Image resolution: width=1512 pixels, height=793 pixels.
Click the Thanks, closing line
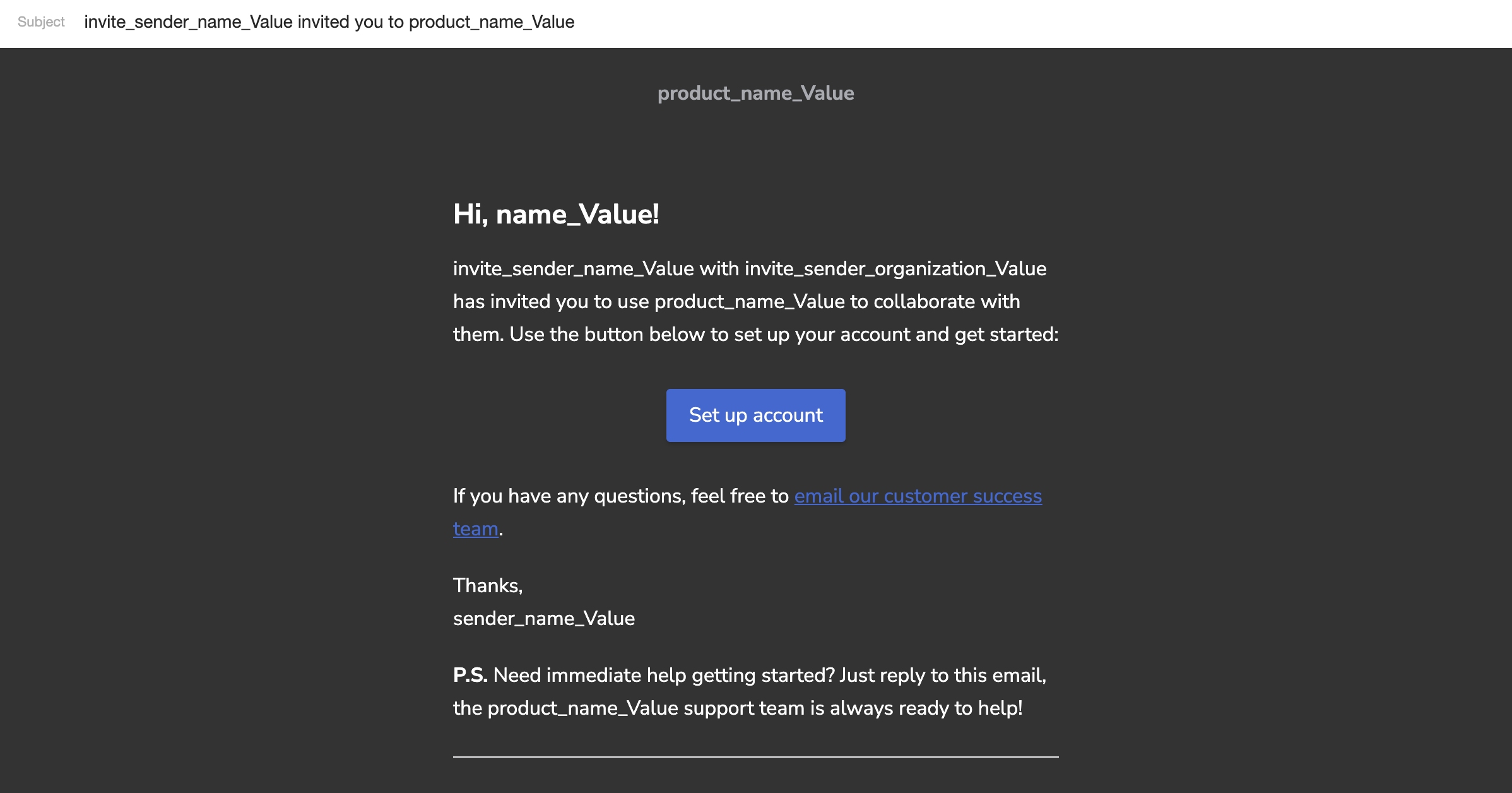(x=488, y=585)
